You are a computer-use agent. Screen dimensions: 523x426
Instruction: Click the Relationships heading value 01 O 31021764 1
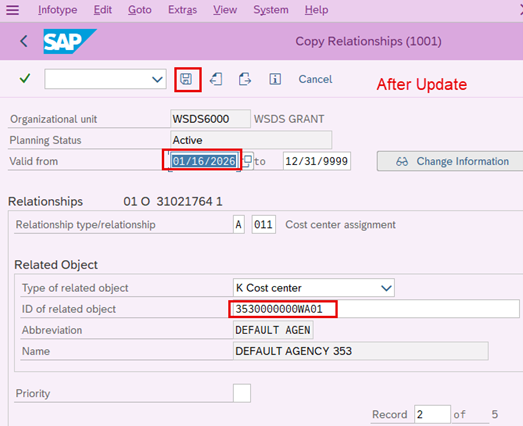click(x=173, y=201)
